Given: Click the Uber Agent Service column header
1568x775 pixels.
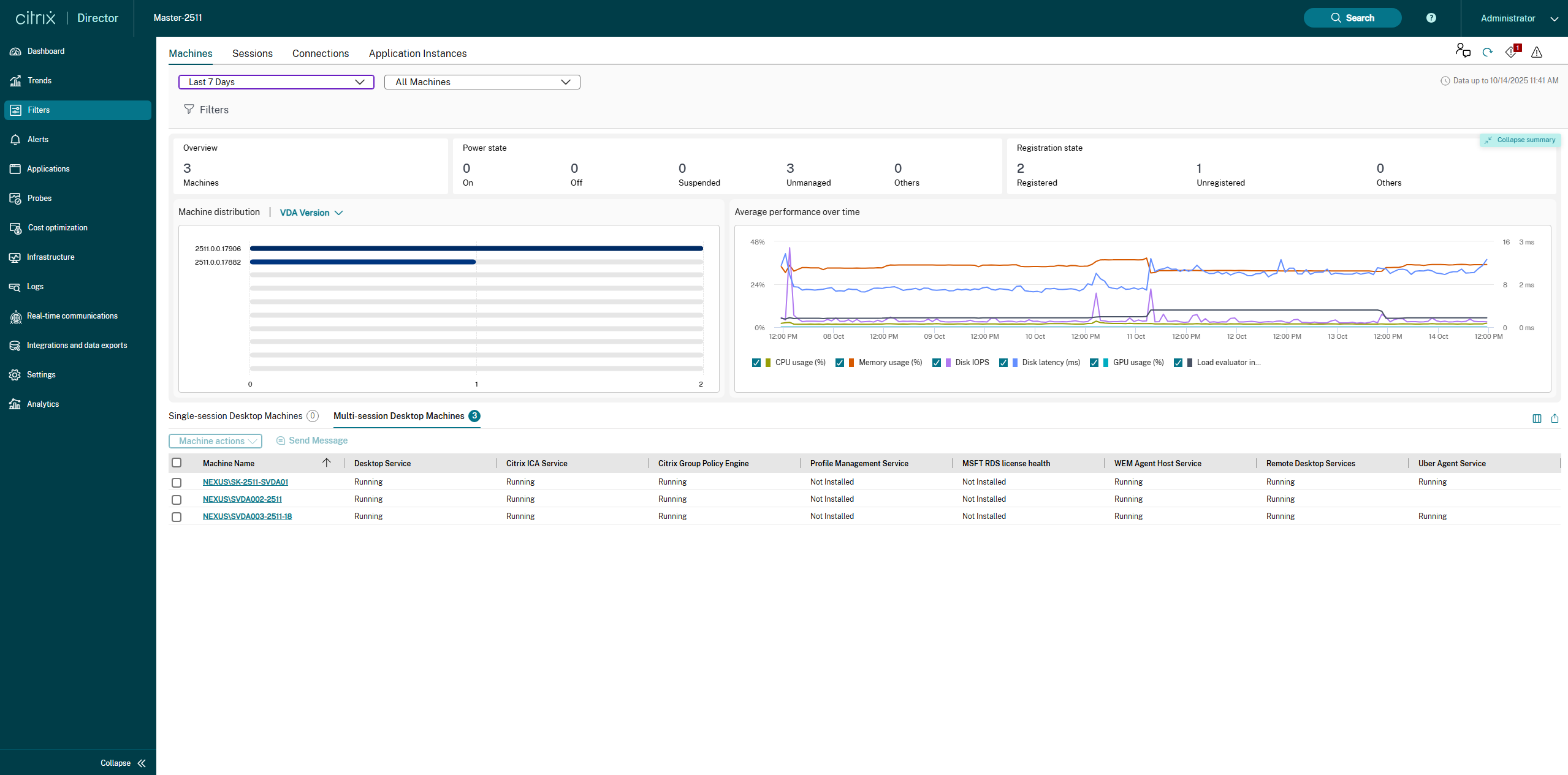Looking at the screenshot, I should 1452,463.
